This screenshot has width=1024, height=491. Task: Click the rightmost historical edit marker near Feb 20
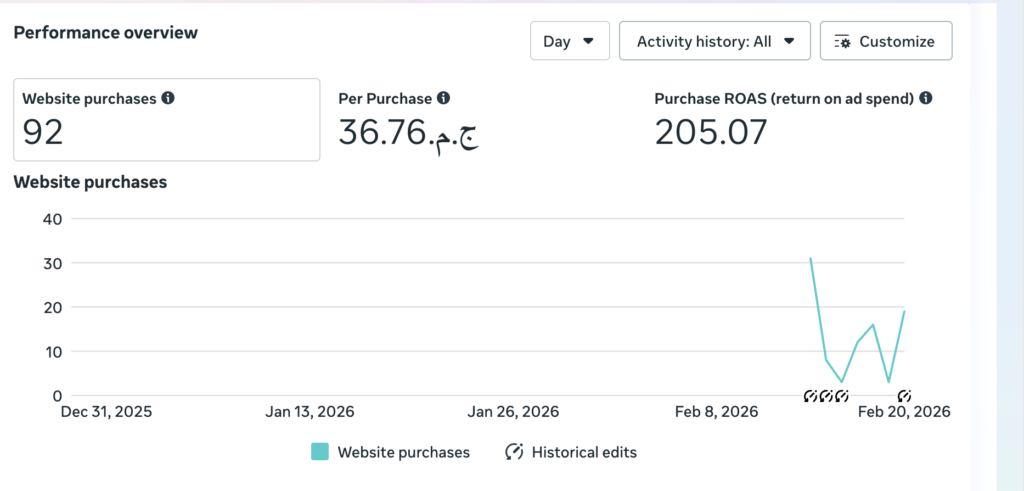pyautogui.click(x=904, y=396)
